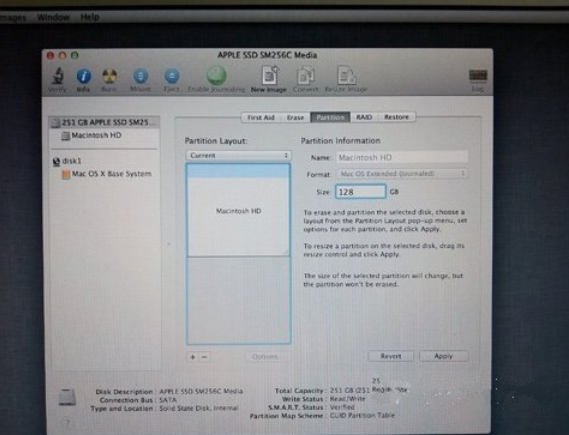Click the Mount toolbar icon
Image resolution: width=569 pixels, height=435 pixels.
[140, 76]
